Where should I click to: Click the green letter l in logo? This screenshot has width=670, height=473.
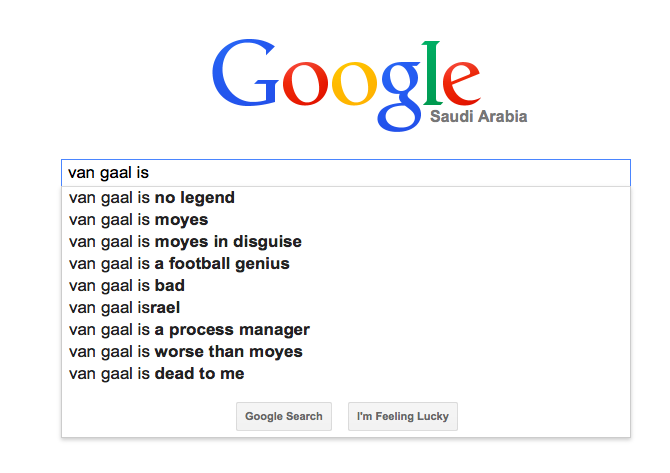pos(431,72)
